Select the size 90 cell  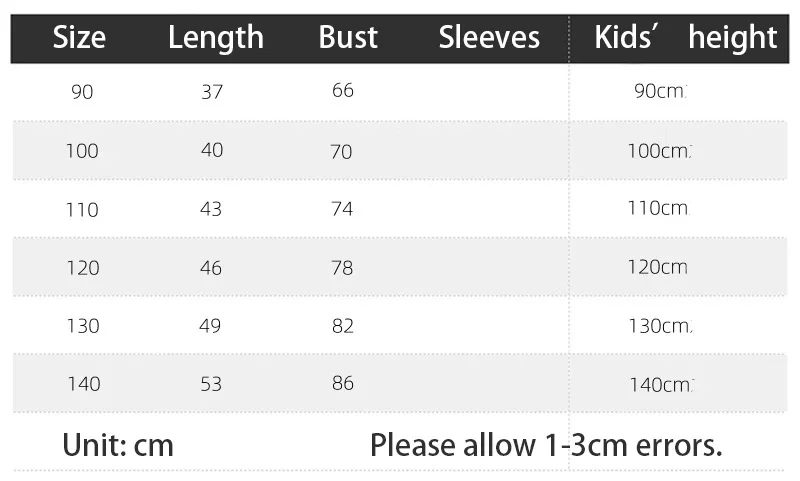pos(82,92)
